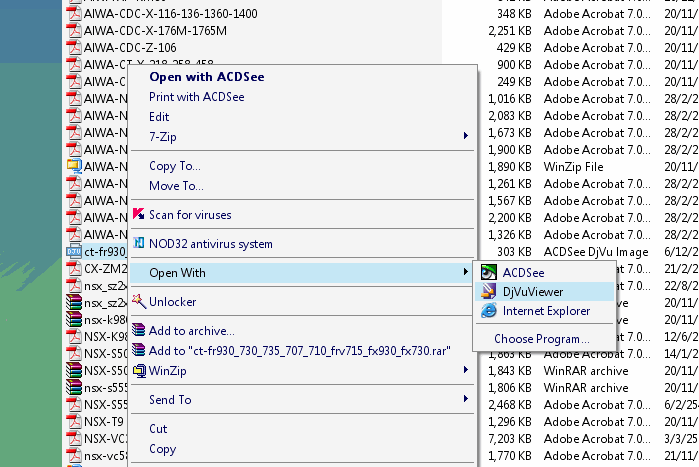
Task: Choose Open with ACDSee
Action: [207, 77]
